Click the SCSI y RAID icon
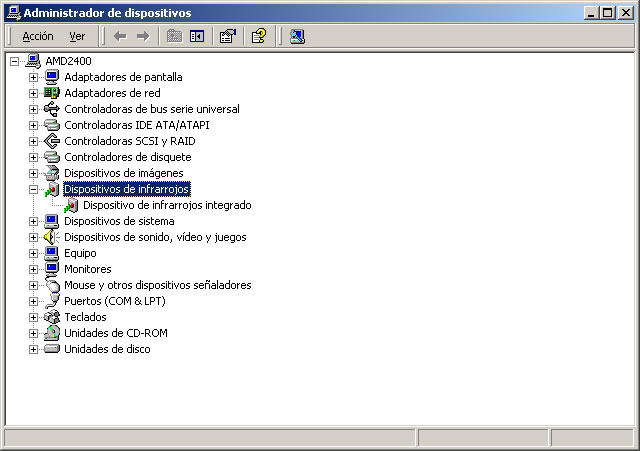Viewport: 640px width, 451px height. click(x=52, y=141)
